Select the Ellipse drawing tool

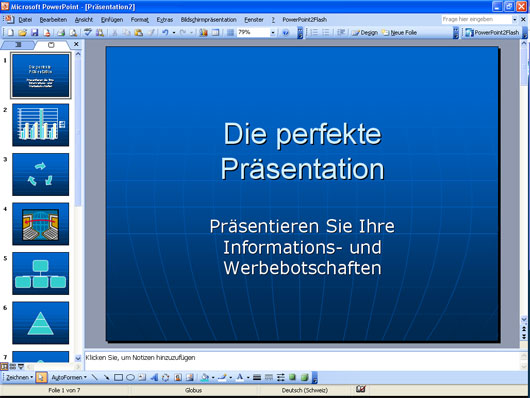pyautogui.click(x=130, y=377)
